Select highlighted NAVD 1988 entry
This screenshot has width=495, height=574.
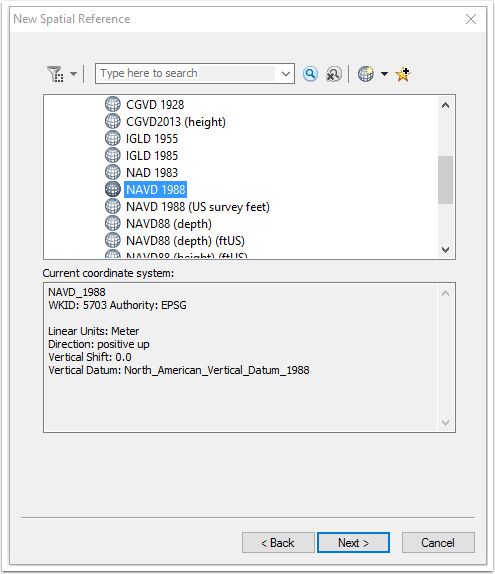156,190
